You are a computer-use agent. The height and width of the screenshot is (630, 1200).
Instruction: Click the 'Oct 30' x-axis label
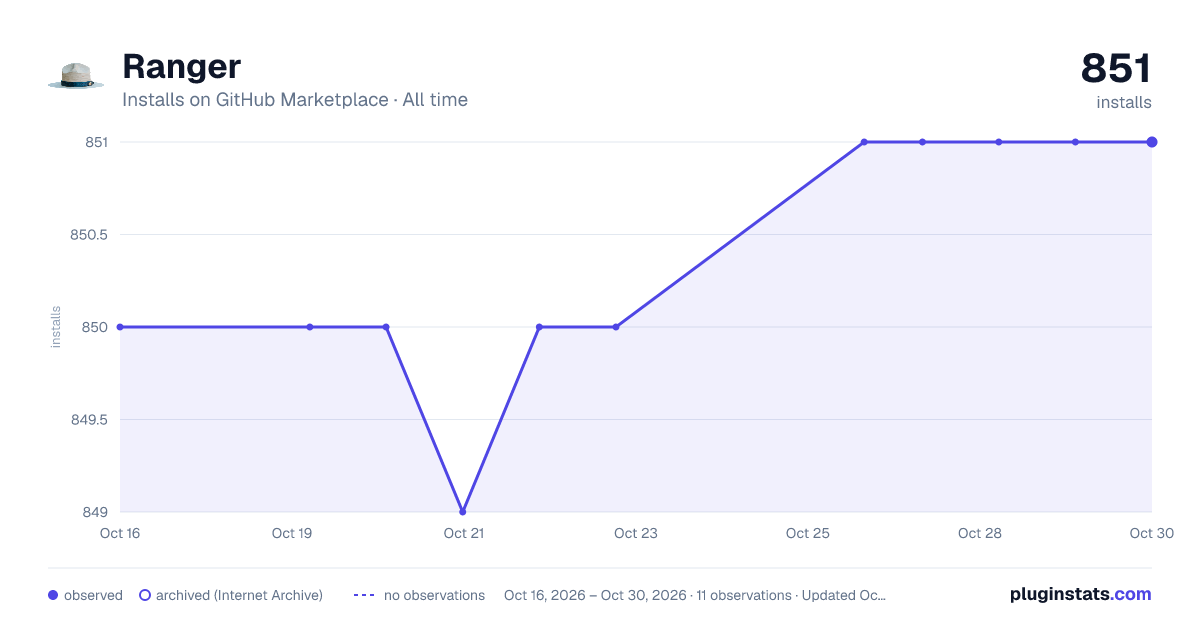click(1151, 533)
